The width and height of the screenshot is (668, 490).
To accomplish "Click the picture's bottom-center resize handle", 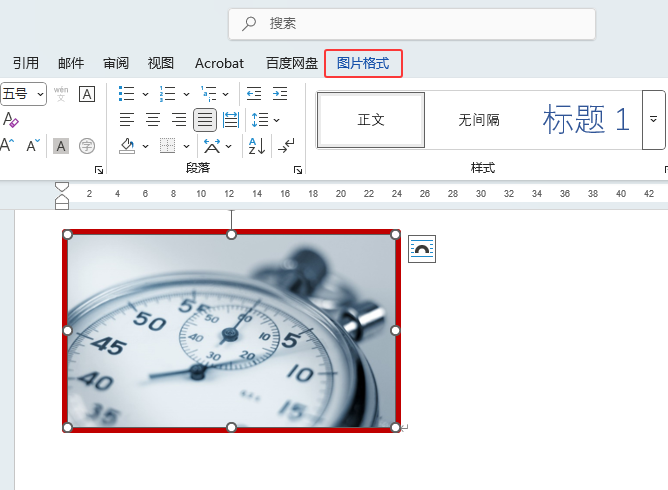I will coord(231,427).
